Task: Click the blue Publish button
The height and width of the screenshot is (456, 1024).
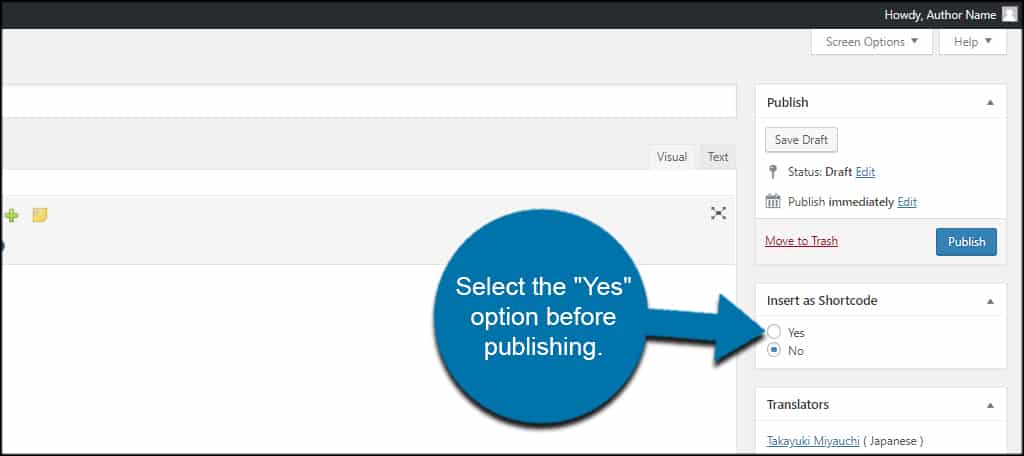Action: pyautogui.click(x=966, y=242)
